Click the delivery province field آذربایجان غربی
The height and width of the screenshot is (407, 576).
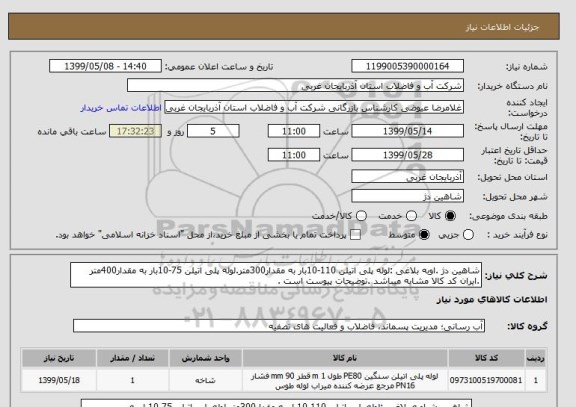(407, 177)
